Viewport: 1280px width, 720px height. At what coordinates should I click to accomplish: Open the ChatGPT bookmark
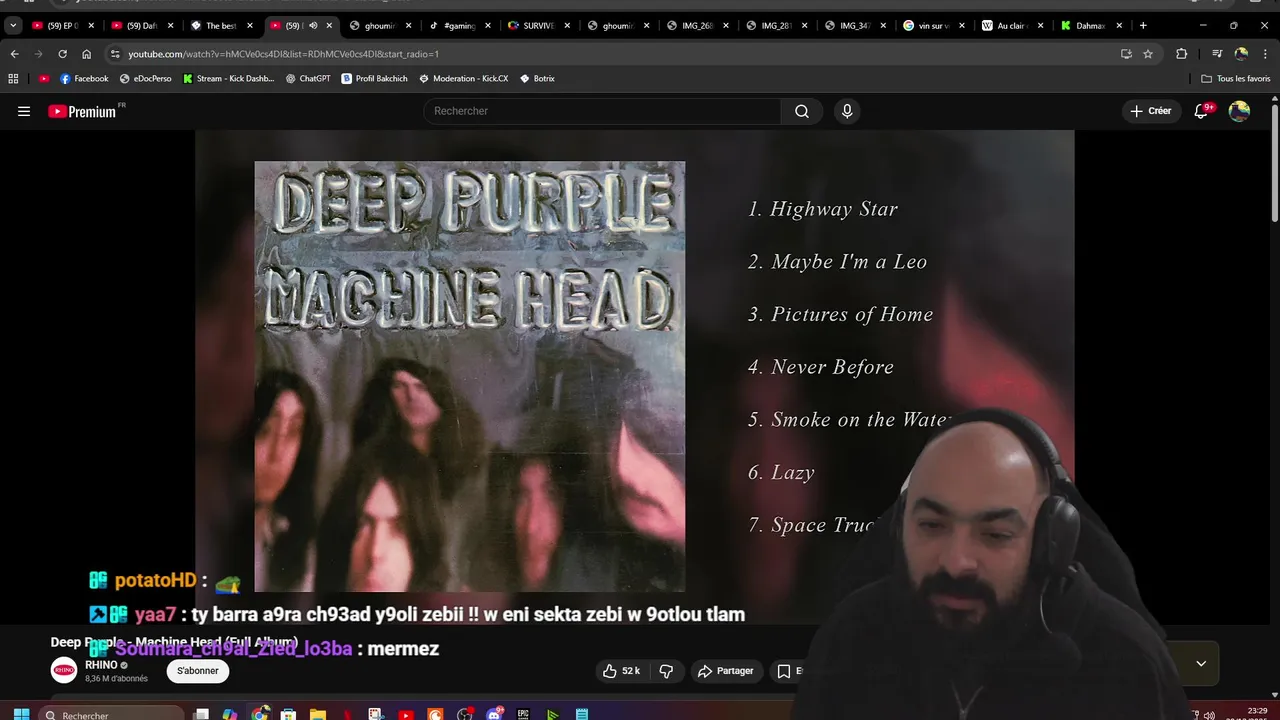[308, 78]
